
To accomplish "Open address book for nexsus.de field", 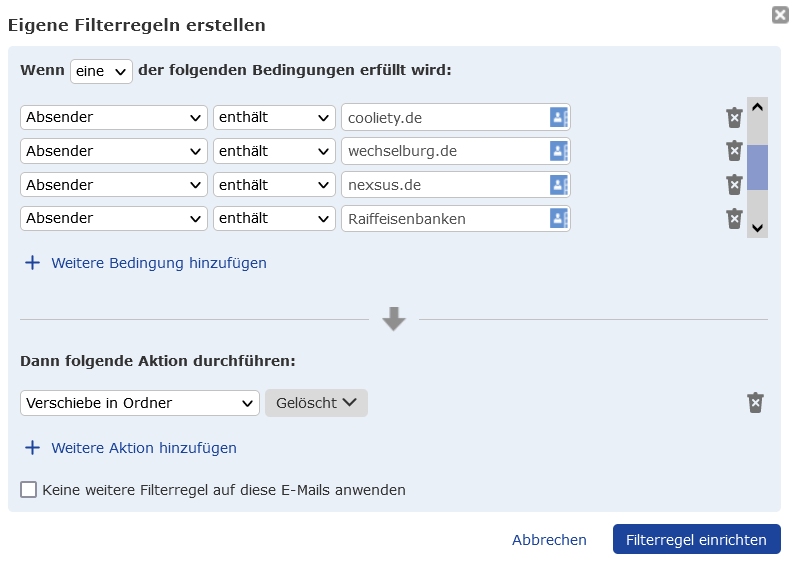I will [x=558, y=185].
